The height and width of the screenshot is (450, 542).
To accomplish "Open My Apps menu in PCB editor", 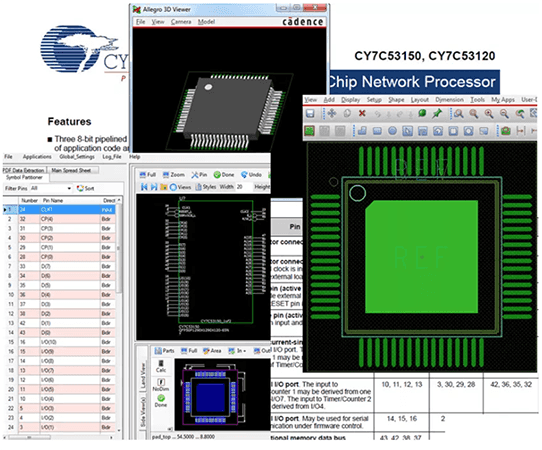I will point(503,100).
